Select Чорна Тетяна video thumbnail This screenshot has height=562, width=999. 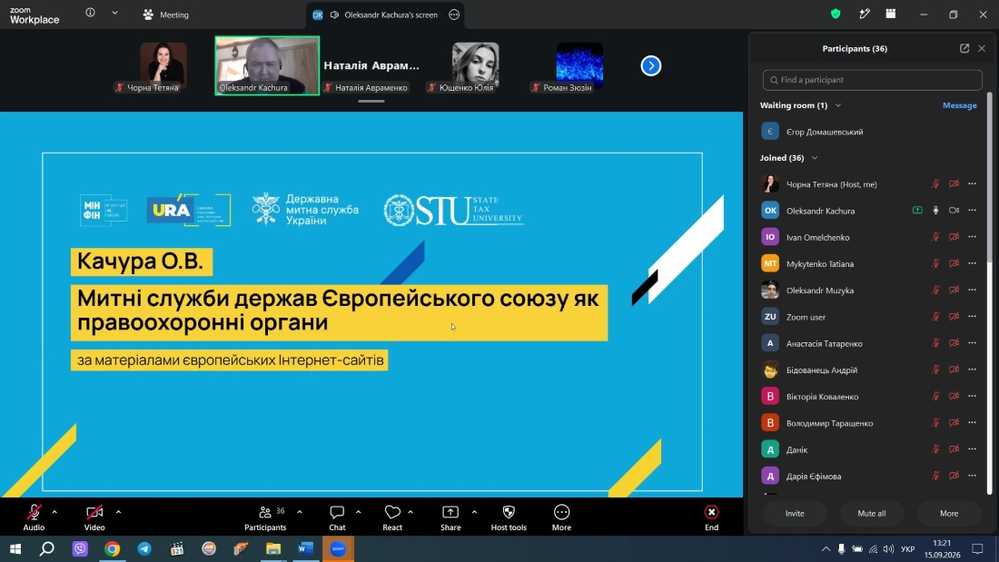(163, 67)
